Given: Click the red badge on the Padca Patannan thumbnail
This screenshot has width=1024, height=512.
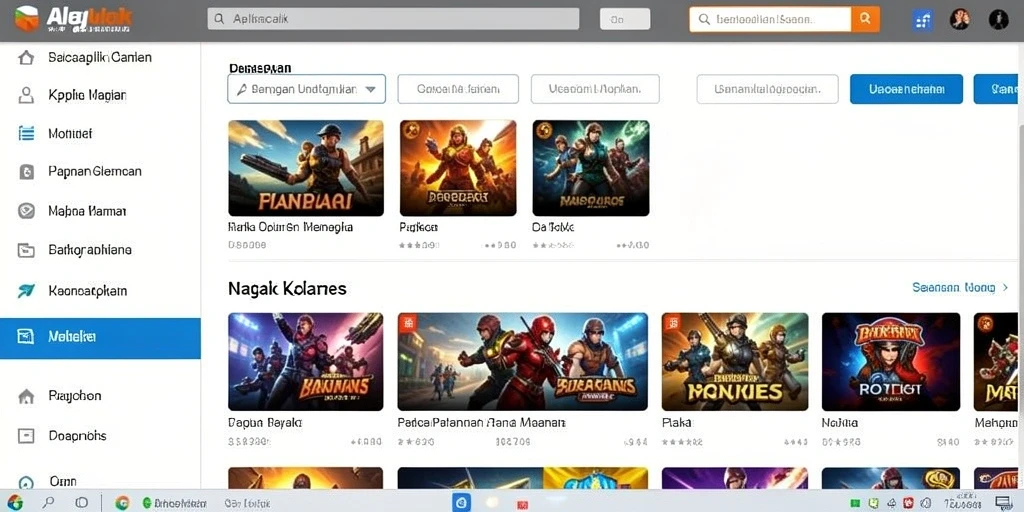Looking at the screenshot, I should coord(407,322).
